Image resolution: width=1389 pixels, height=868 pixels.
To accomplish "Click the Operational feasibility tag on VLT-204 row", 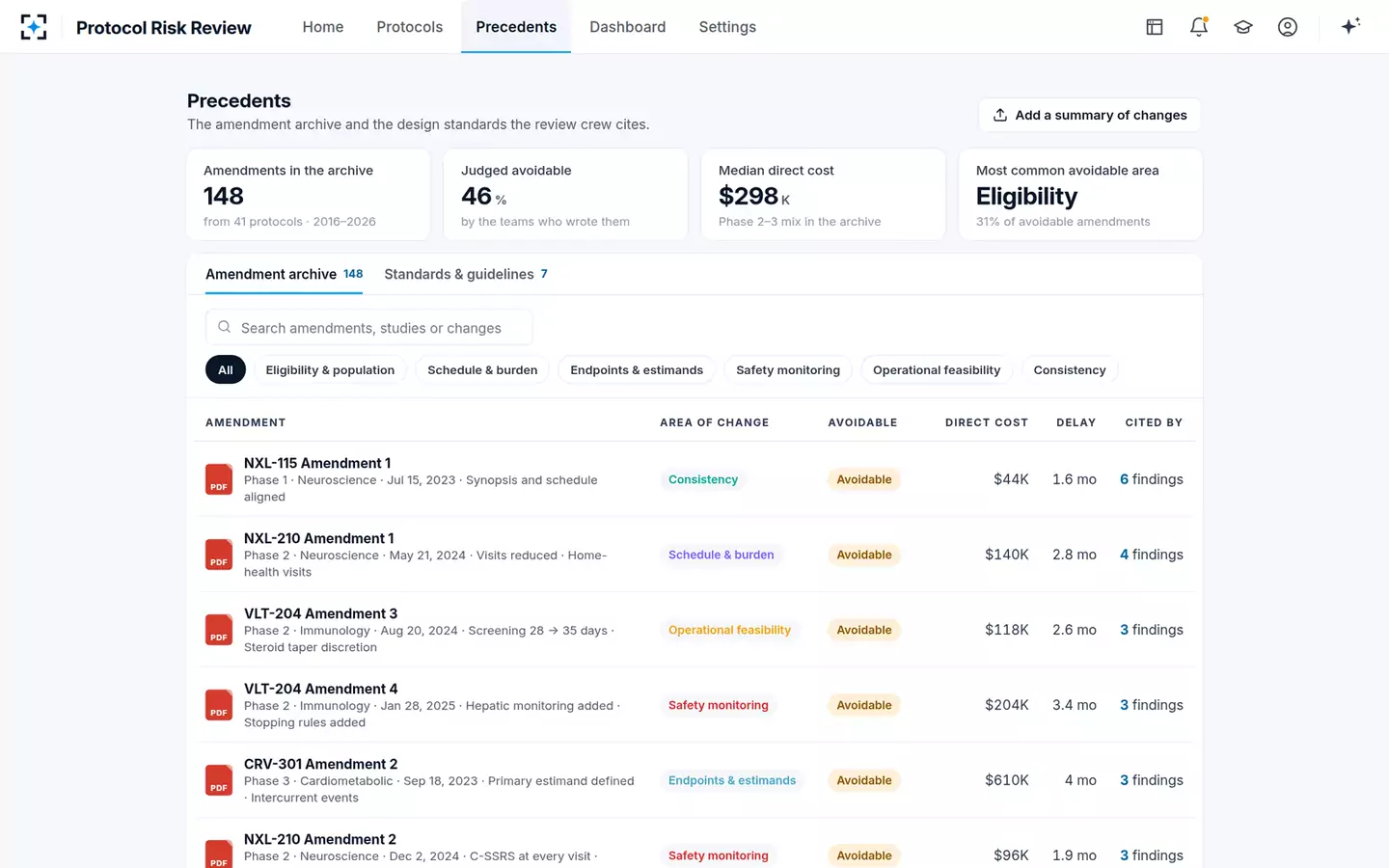I will coord(729,630).
